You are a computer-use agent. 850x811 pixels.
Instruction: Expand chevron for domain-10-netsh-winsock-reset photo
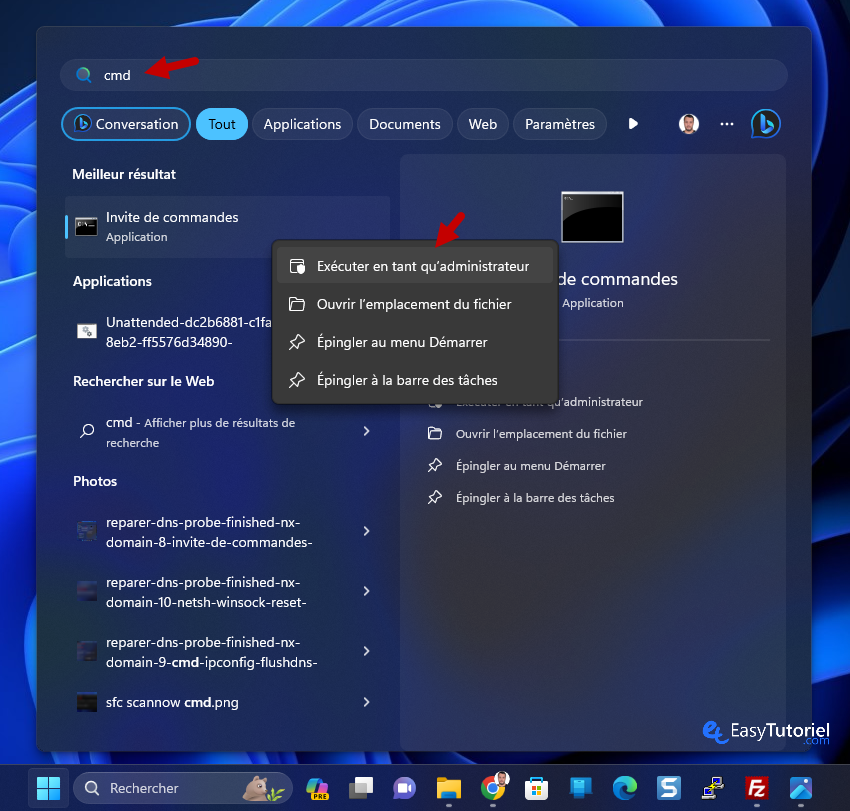[x=366, y=591]
